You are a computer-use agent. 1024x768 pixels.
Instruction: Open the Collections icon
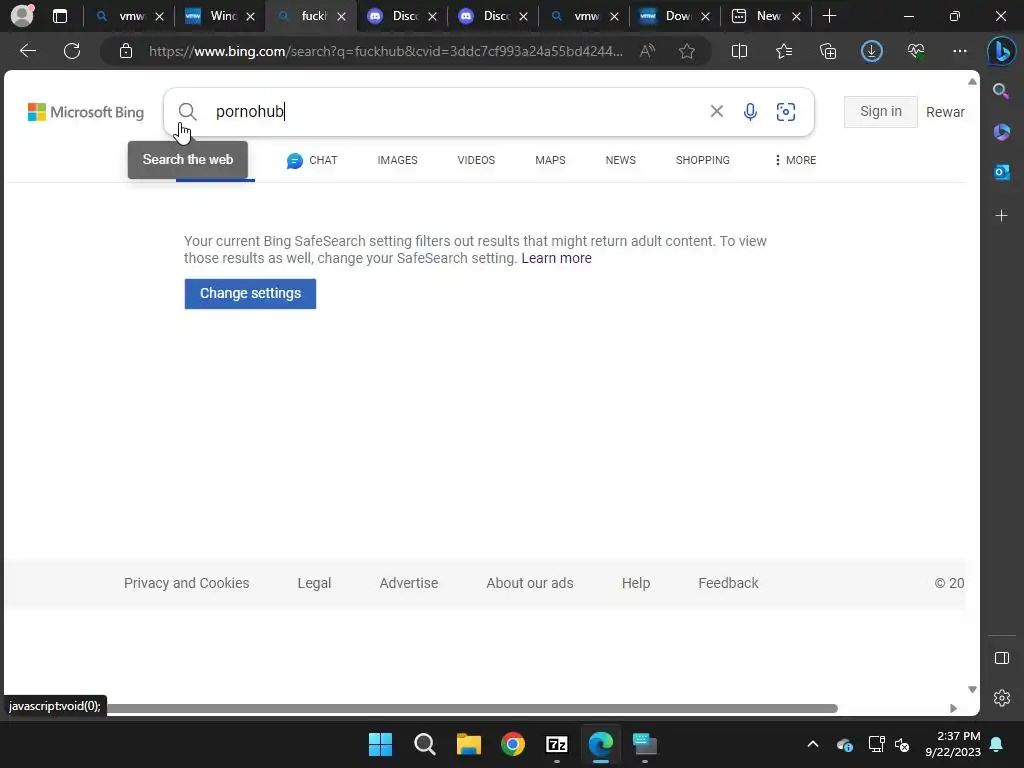point(828,51)
